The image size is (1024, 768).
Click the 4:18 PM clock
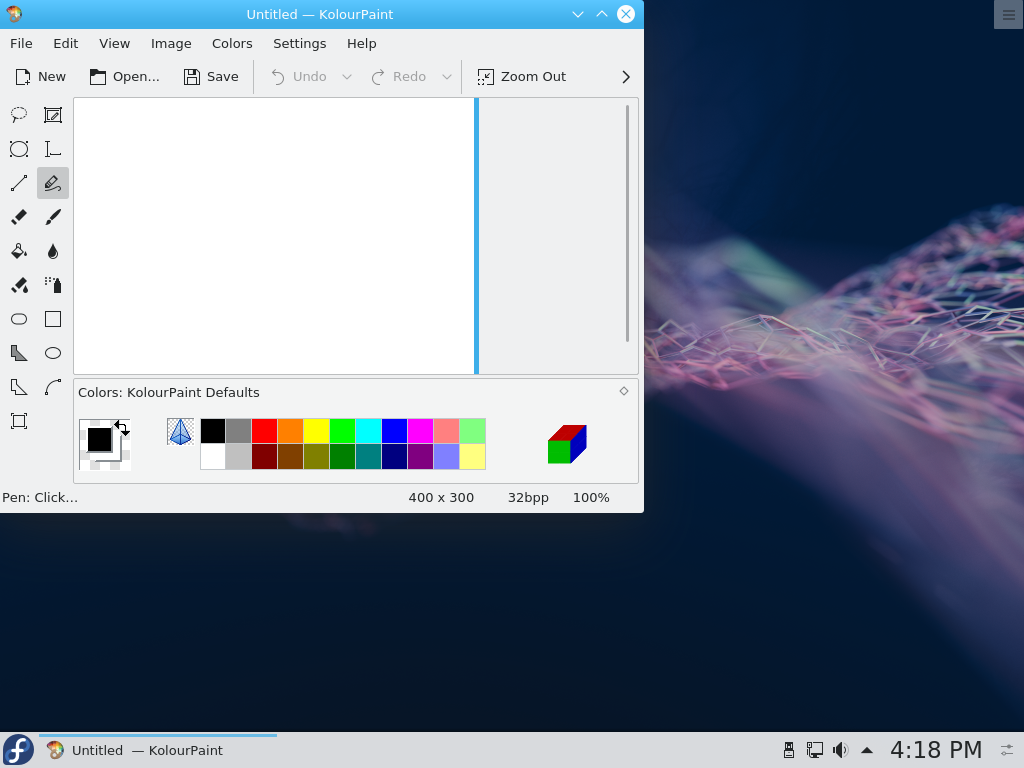[x=936, y=750]
